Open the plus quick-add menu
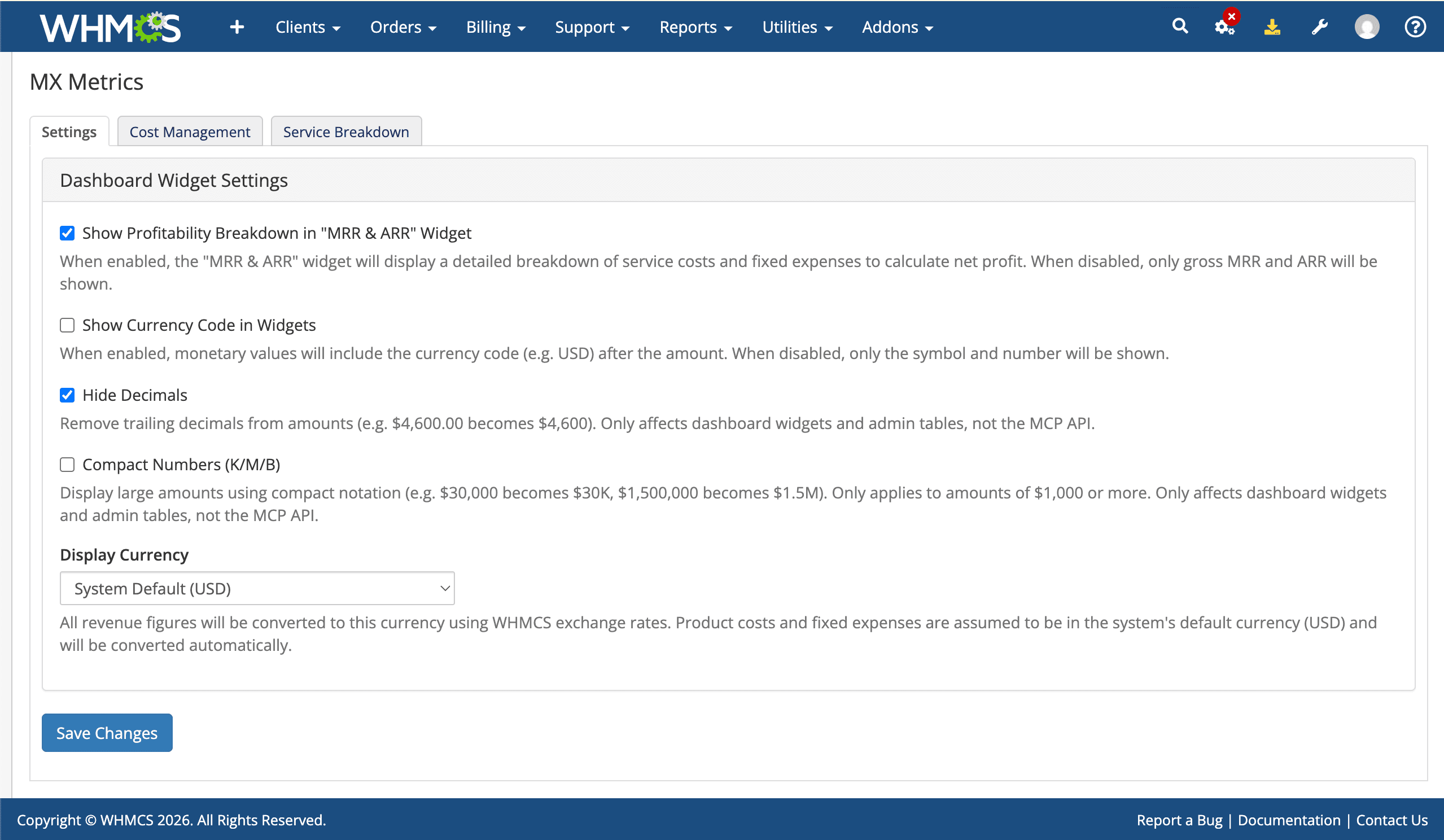Viewport: 1444px width, 840px height. pyautogui.click(x=237, y=27)
